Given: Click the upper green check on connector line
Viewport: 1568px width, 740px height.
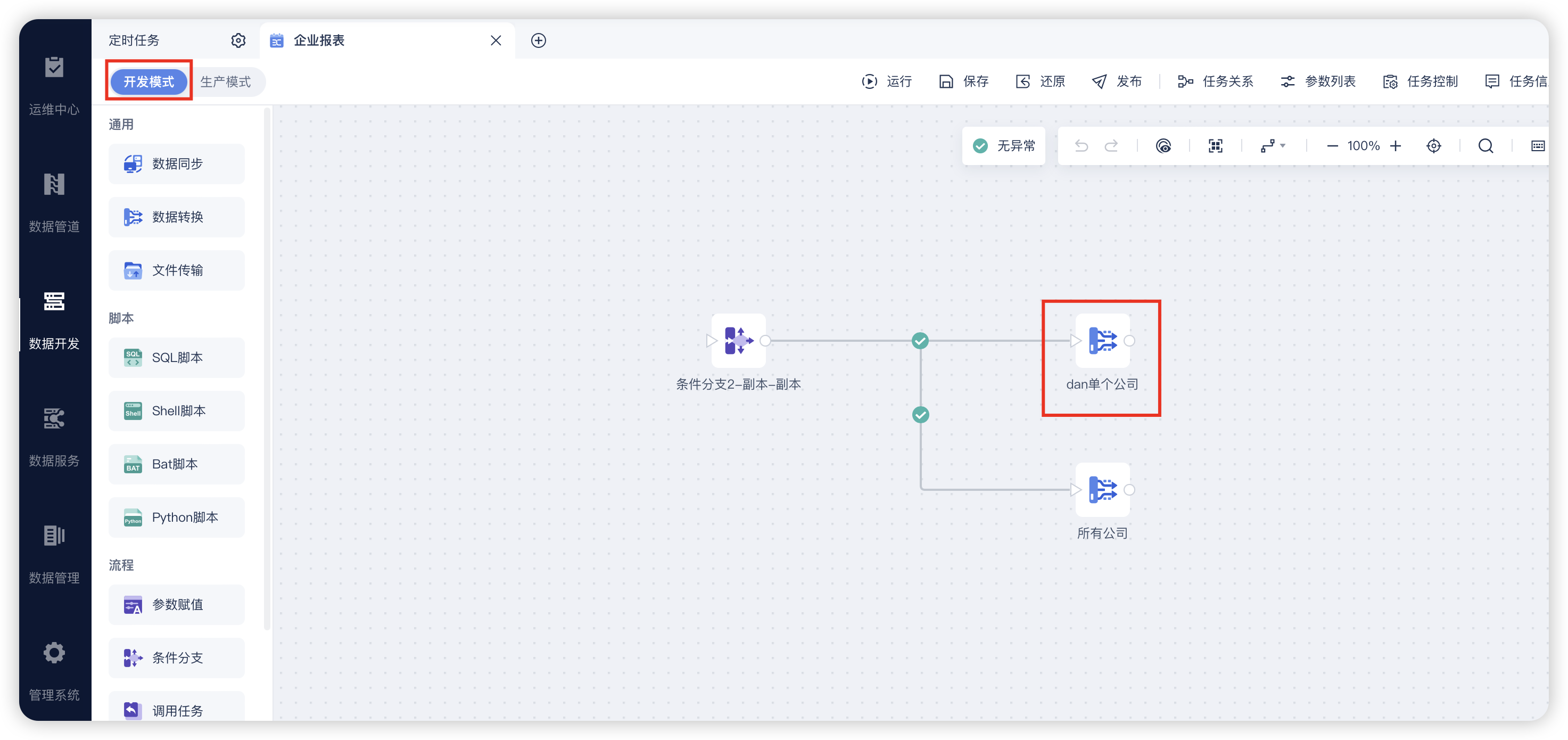Looking at the screenshot, I should click(920, 341).
